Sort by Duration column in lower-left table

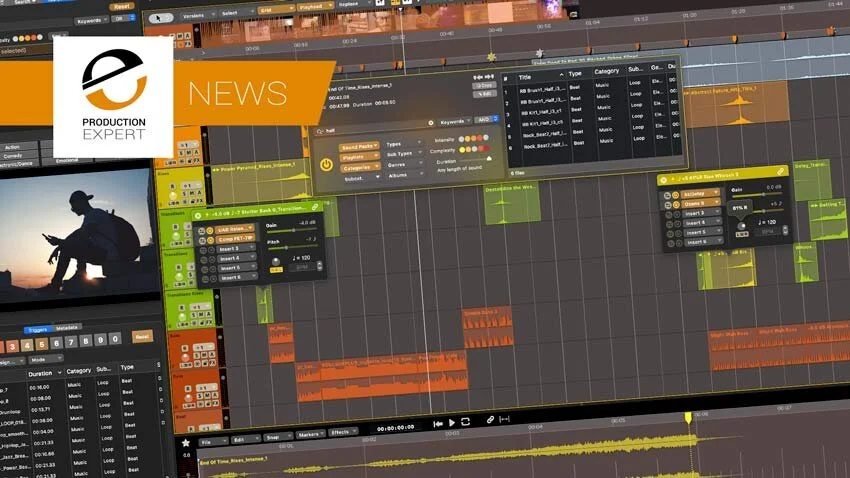click(x=44, y=374)
